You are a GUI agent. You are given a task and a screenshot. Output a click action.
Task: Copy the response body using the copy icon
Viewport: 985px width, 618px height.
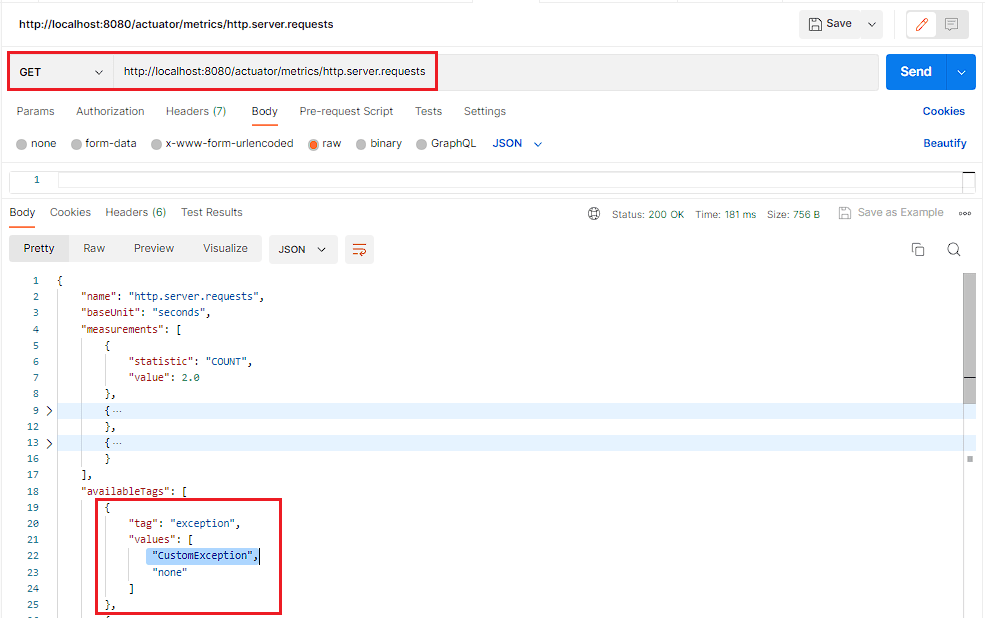click(x=918, y=249)
